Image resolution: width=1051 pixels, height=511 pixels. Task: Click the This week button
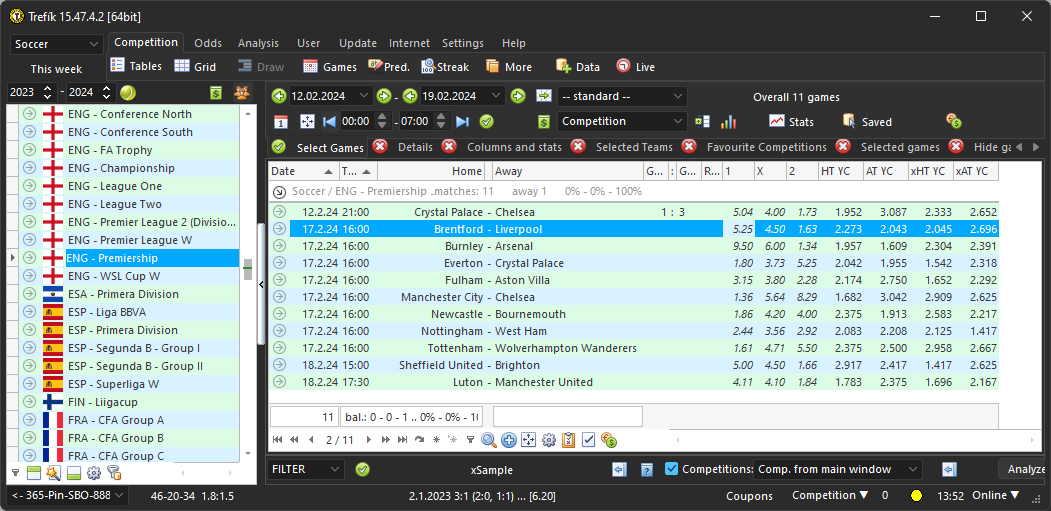[x=56, y=69]
